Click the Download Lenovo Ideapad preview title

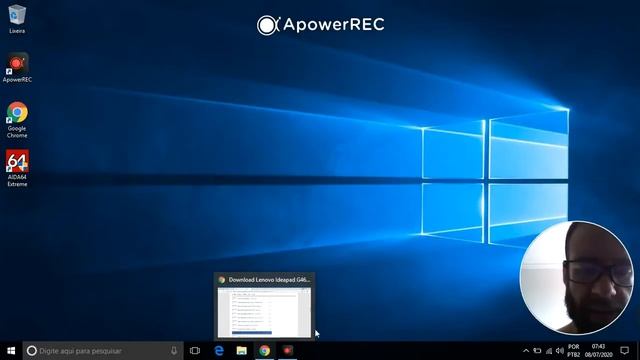(x=269, y=280)
